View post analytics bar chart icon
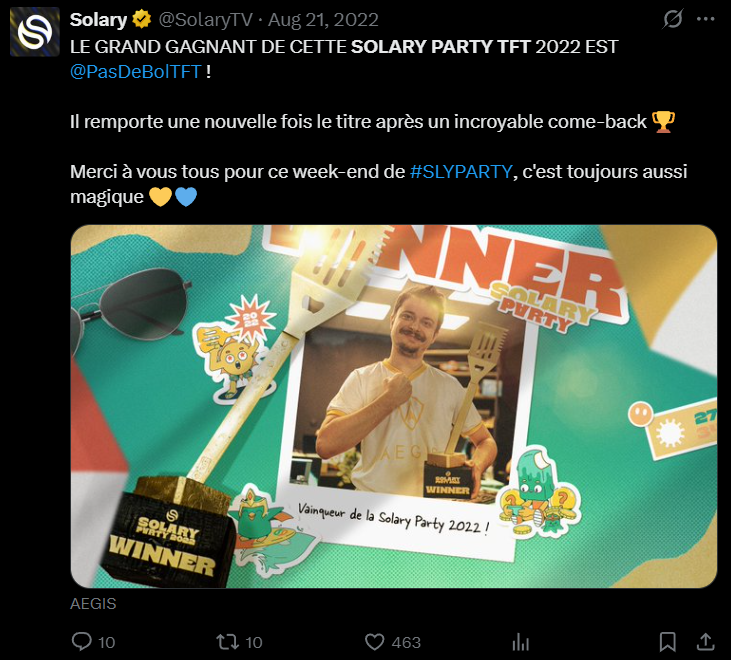This screenshot has width=731, height=660. (x=520, y=641)
